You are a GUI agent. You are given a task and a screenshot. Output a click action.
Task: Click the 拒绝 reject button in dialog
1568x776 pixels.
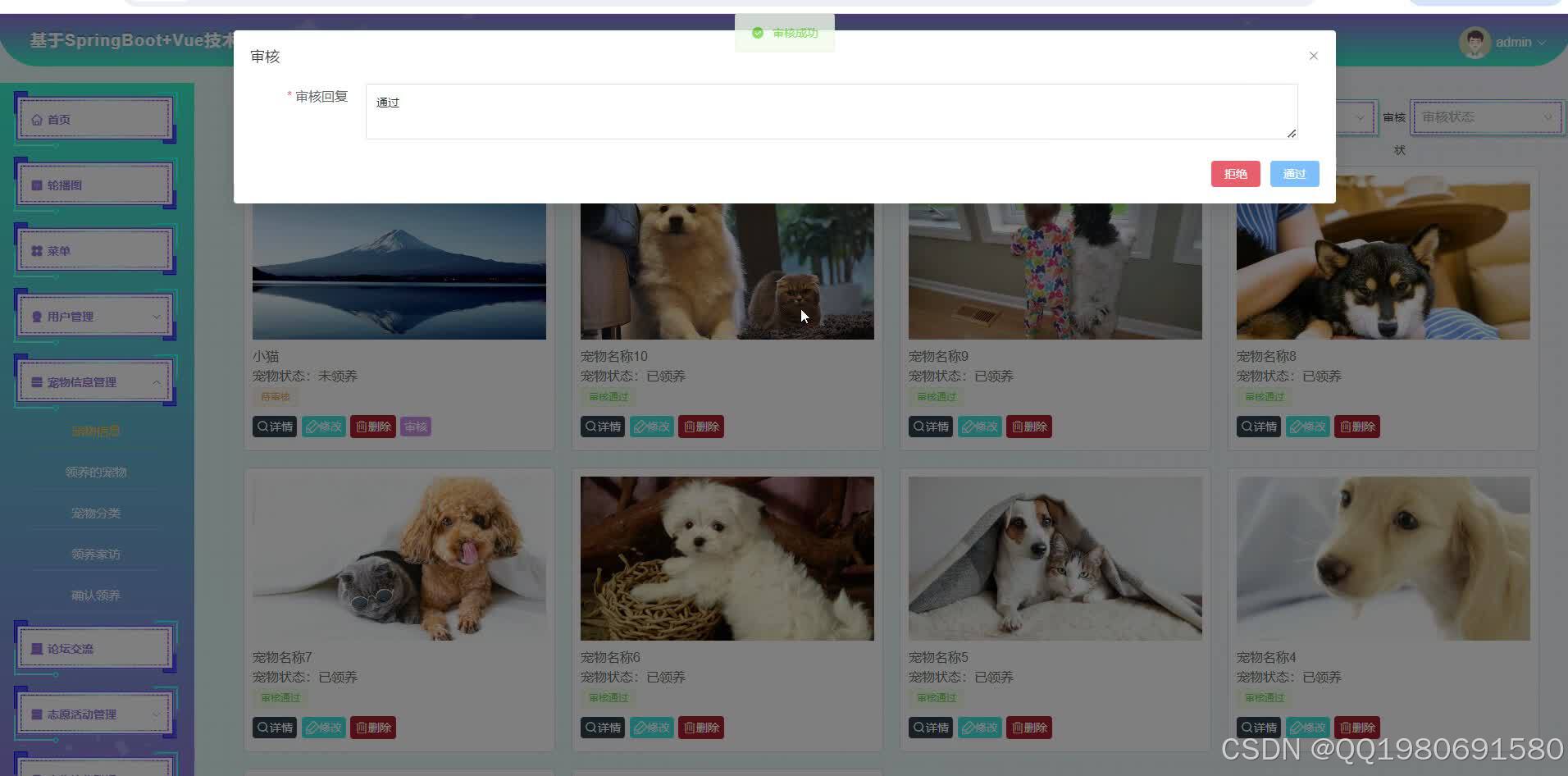click(x=1235, y=174)
